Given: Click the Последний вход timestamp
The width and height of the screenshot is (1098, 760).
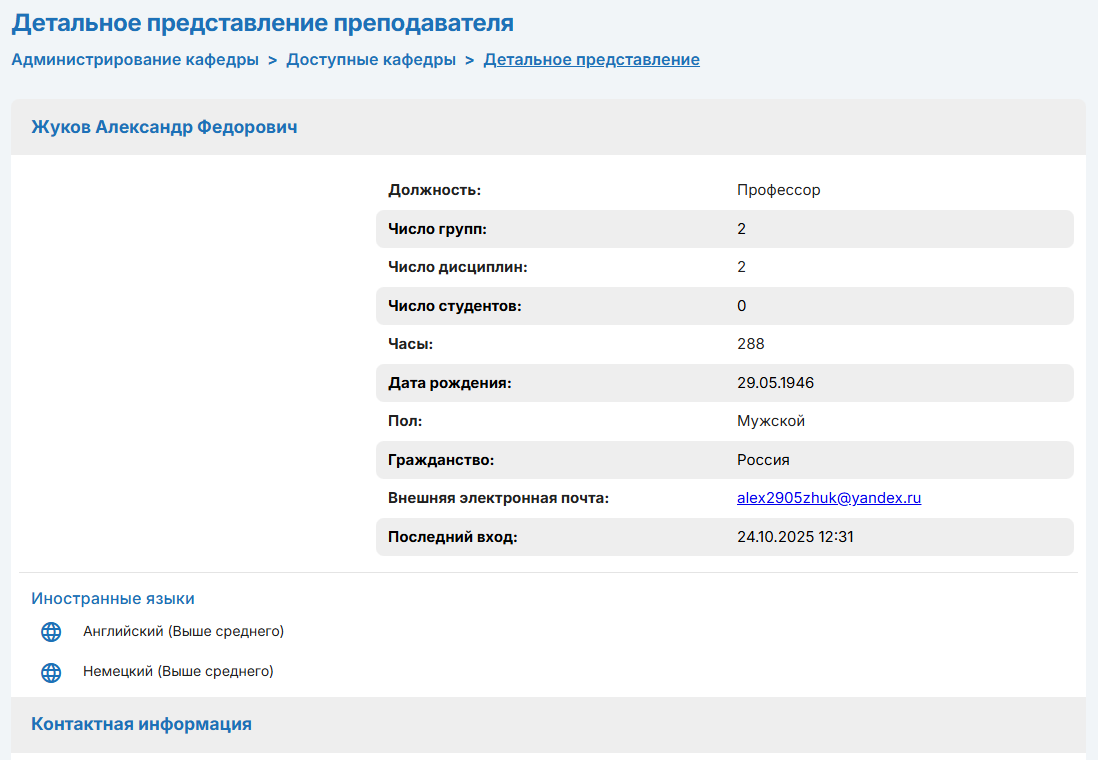Looking at the screenshot, I should coord(795,537).
